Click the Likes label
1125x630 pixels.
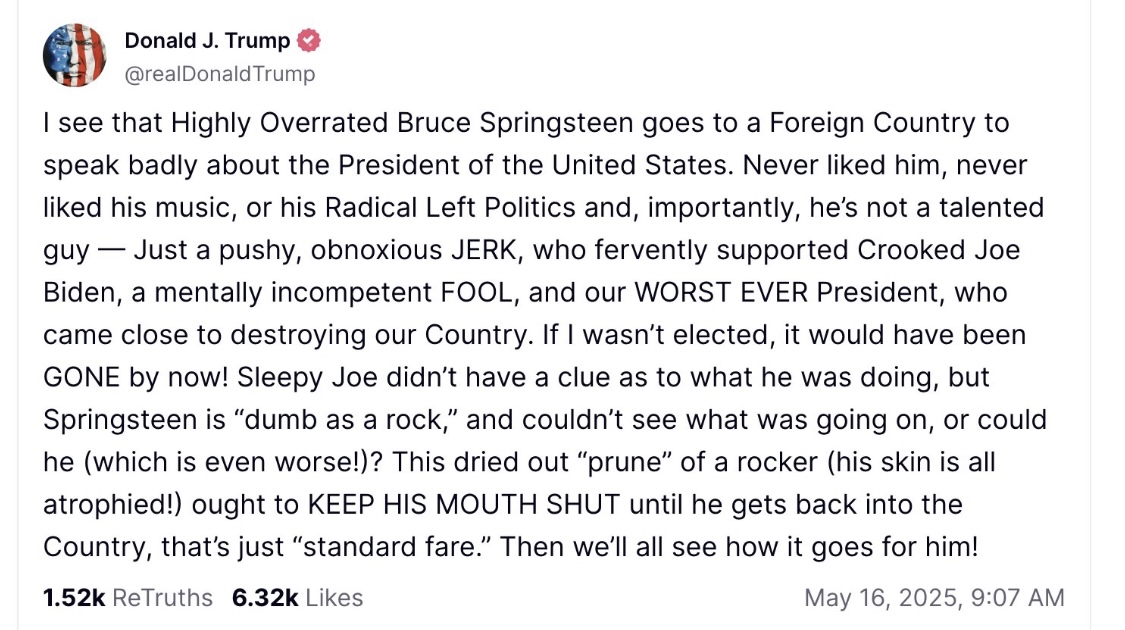pyautogui.click(x=334, y=598)
